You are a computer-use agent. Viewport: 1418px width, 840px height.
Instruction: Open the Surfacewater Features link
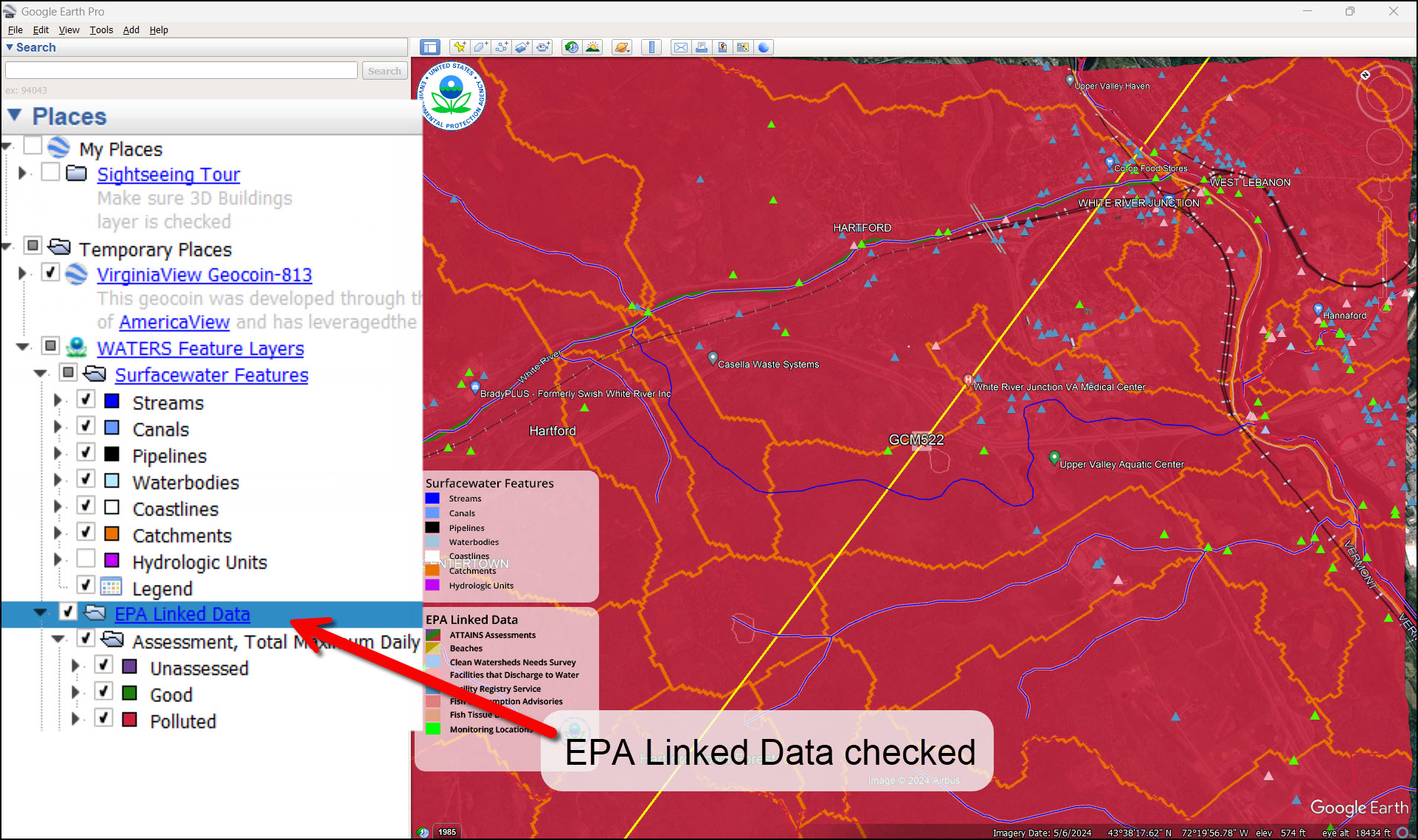pyautogui.click(x=211, y=375)
